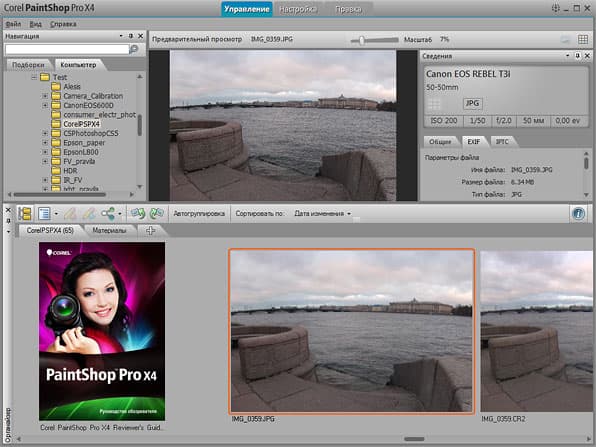596x447 pixels.
Task: Open the IPTC info tab
Action: point(502,142)
